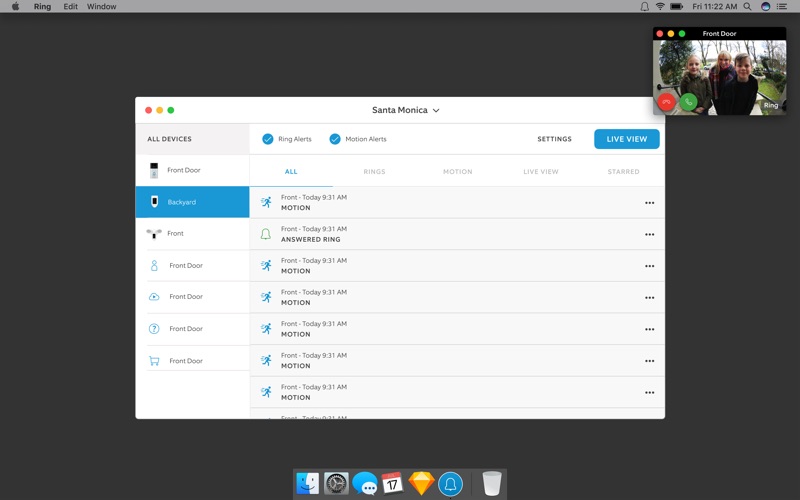This screenshot has width=800, height=500.
Task: Open the Wi-Fi status menu
Action: coord(660,7)
